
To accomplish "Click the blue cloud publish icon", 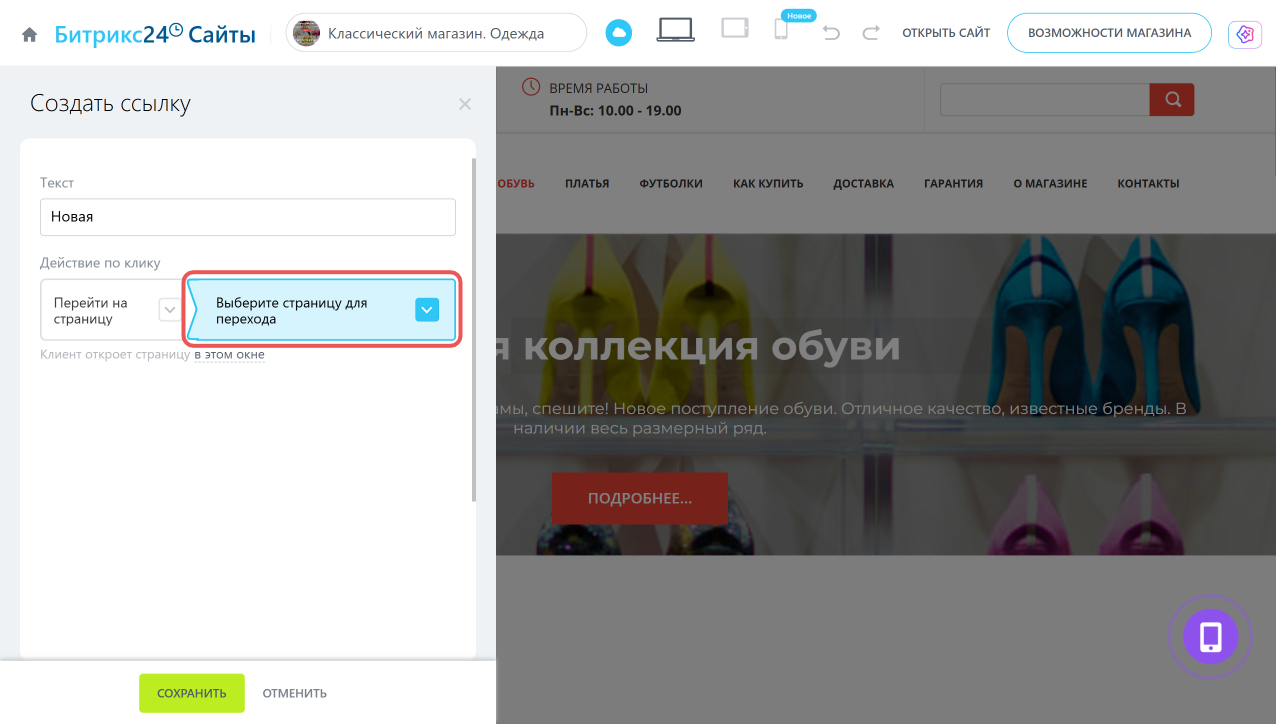I will (619, 33).
